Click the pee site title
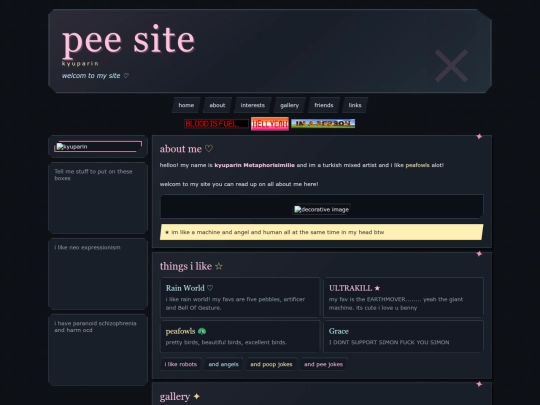Image resolution: width=540 pixels, height=405 pixels. [128, 40]
